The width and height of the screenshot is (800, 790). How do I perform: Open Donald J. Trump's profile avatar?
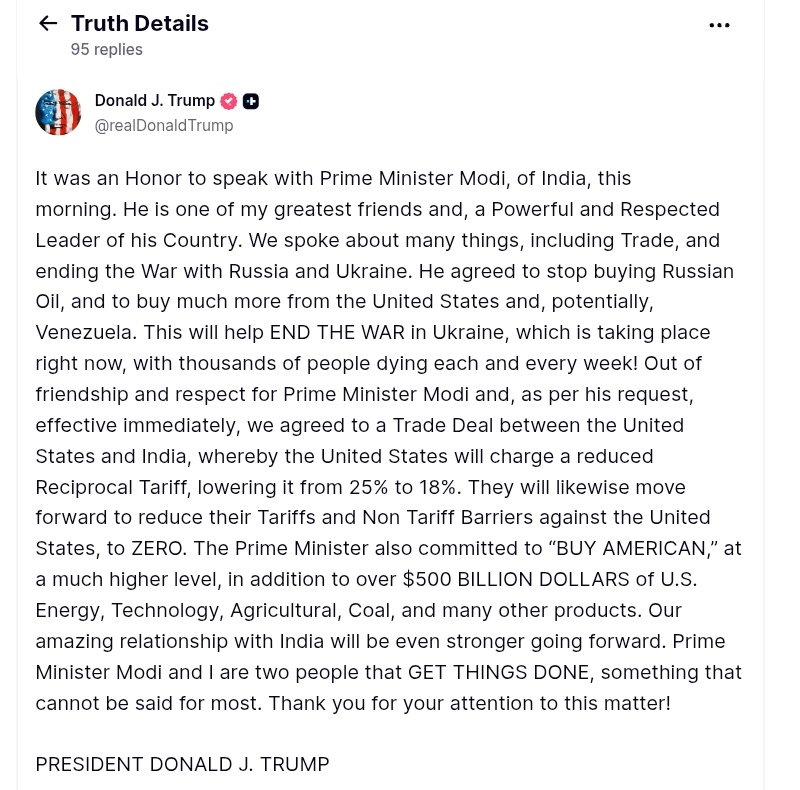click(x=57, y=112)
